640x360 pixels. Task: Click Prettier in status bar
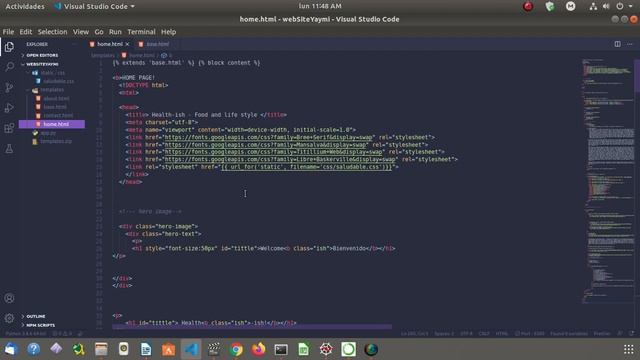[602, 334]
